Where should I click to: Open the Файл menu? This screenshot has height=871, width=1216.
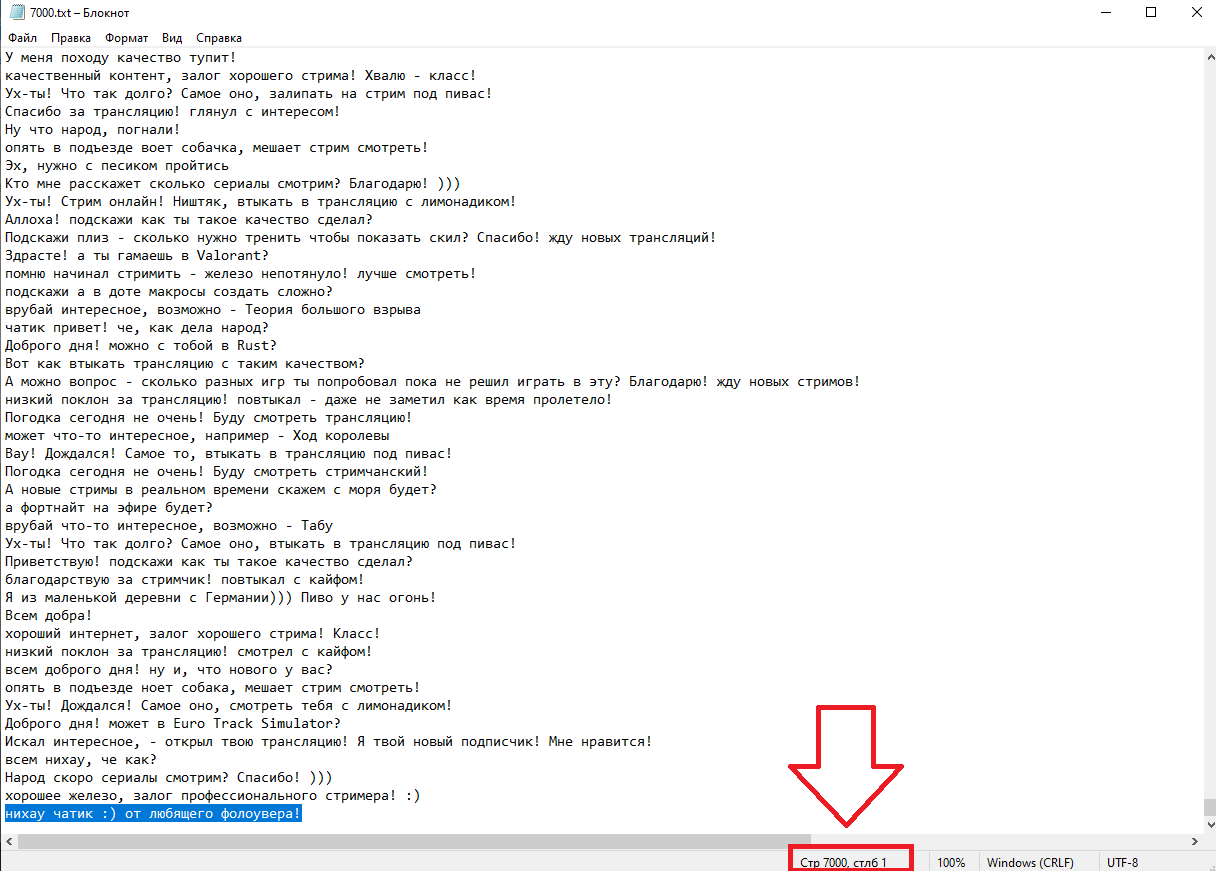click(x=22, y=38)
